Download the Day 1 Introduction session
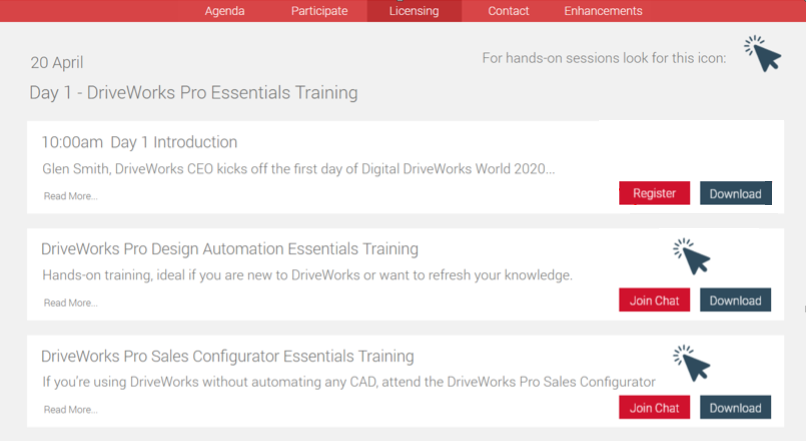This screenshot has width=806, height=441. [x=736, y=193]
